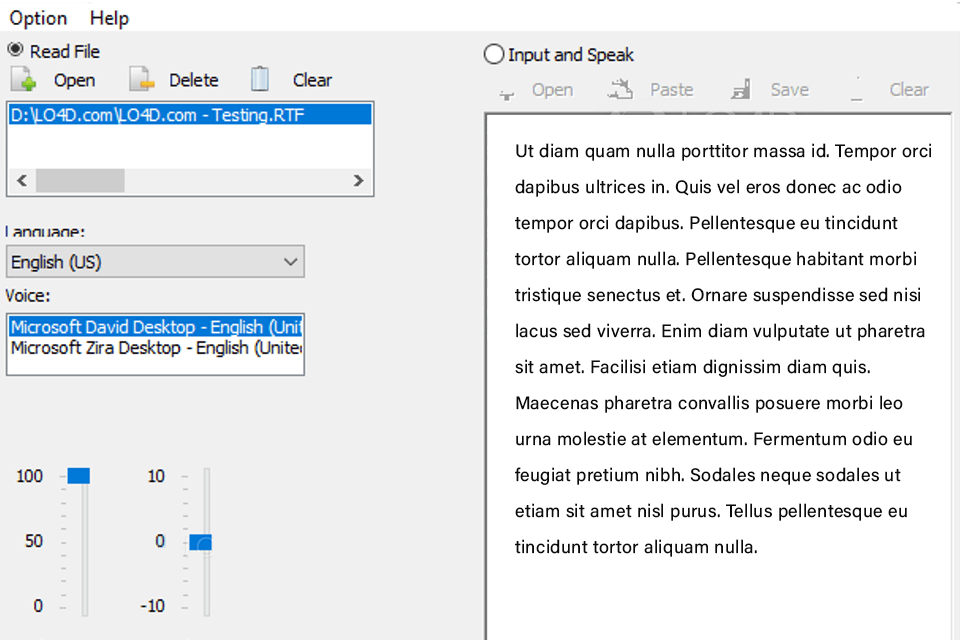Click the file list right scroll arrow
The width and height of the screenshot is (960, 640).
pos(358,181)
